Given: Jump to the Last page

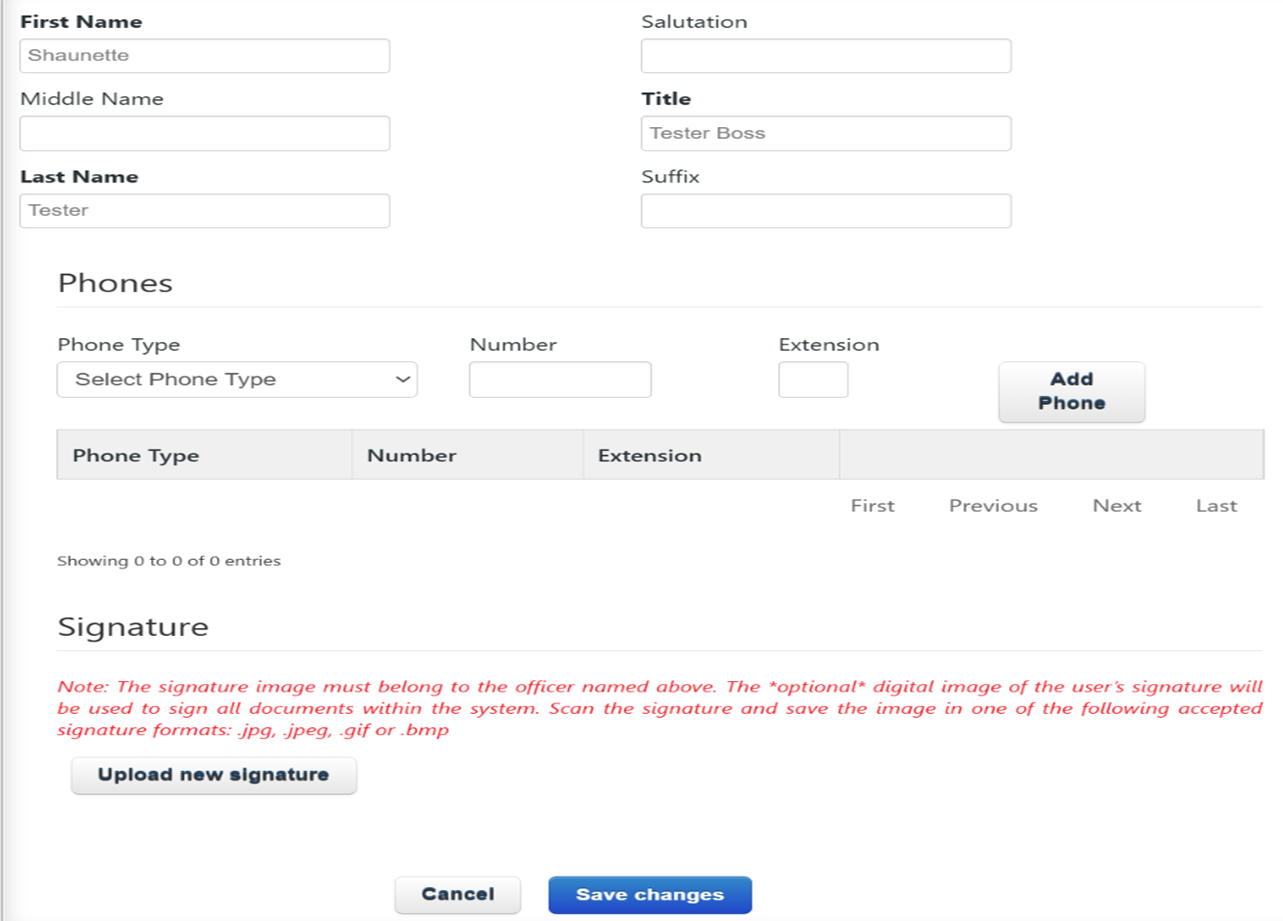Looking at the screenshot, I should coord(1216,506).
